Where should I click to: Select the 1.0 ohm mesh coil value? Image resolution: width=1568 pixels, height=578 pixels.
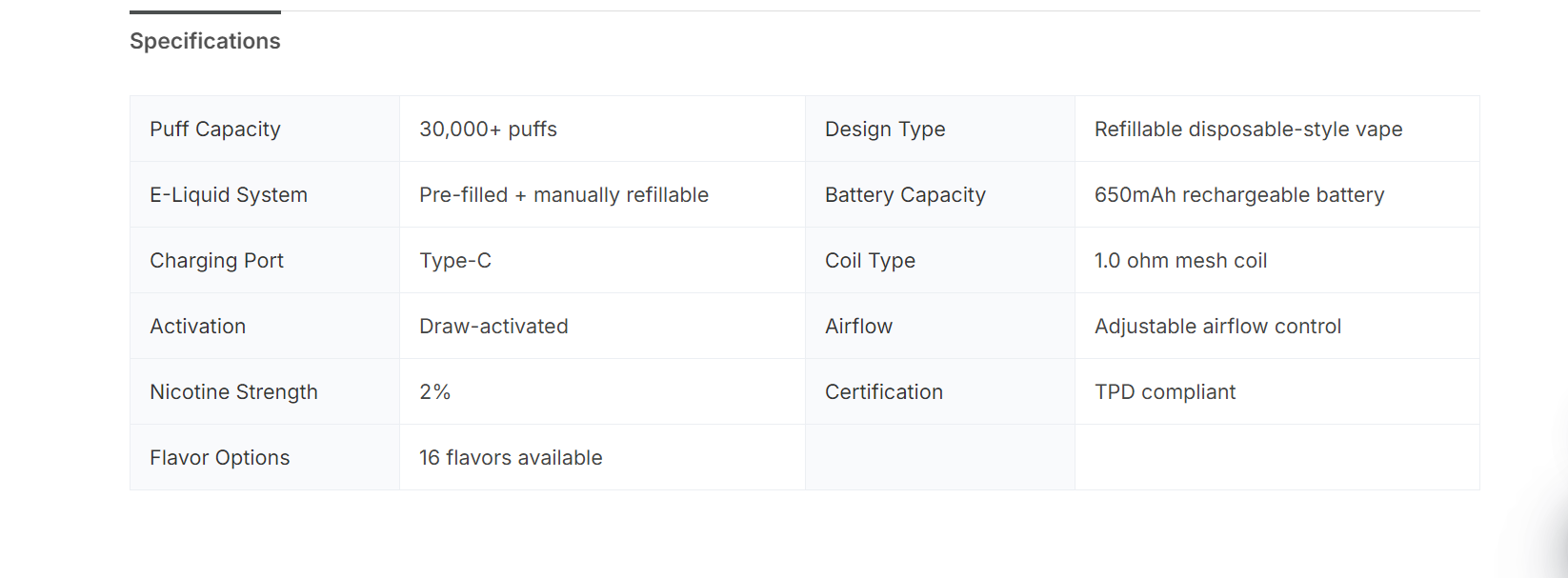(x=1180, y=261)
